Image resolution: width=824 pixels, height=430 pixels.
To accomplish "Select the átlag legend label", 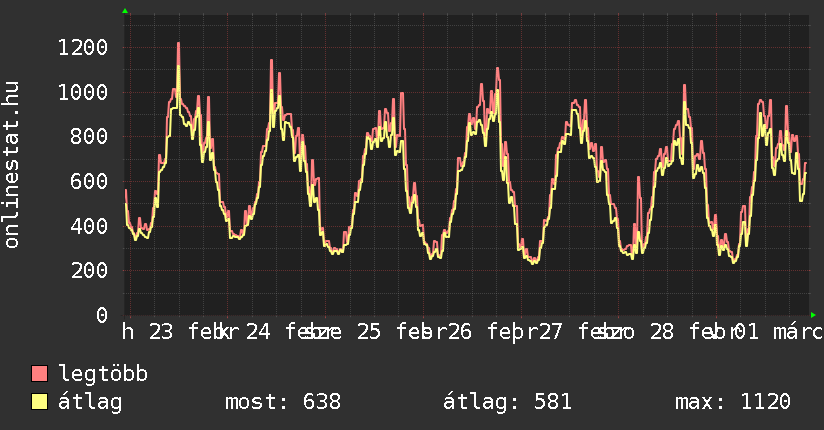I will pos(89,402).
